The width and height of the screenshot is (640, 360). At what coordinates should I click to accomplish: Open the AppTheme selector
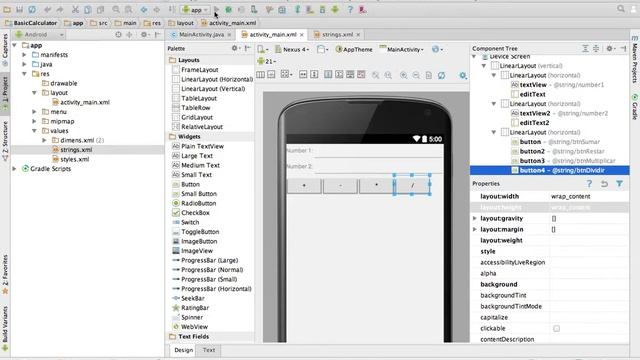coord(354,49)
